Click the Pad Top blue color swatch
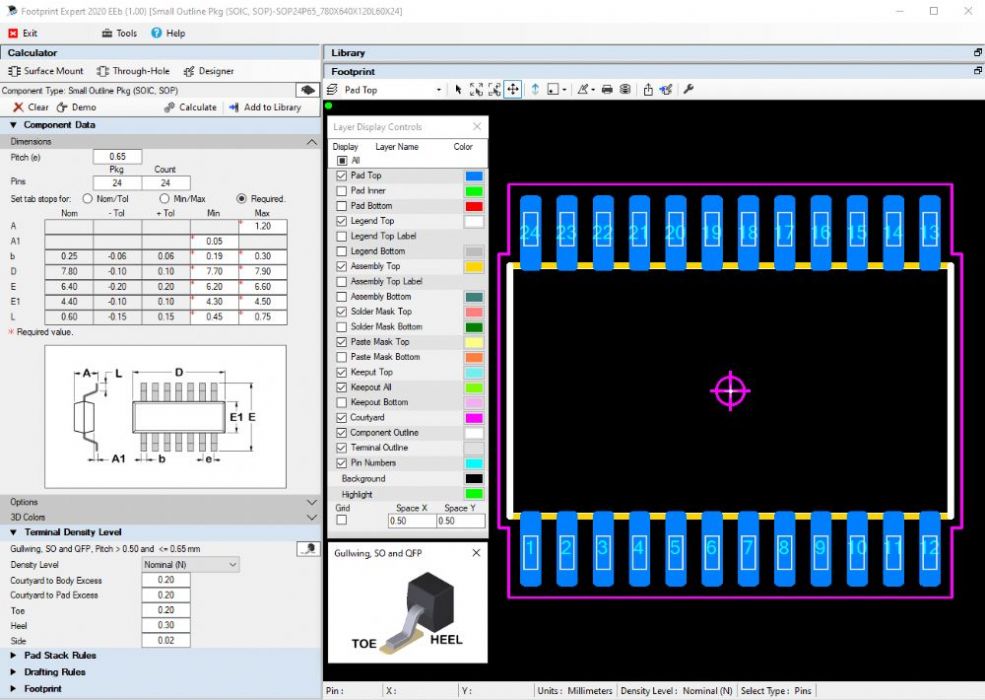Viewport: 985px width, 700px height. point(474,176)
